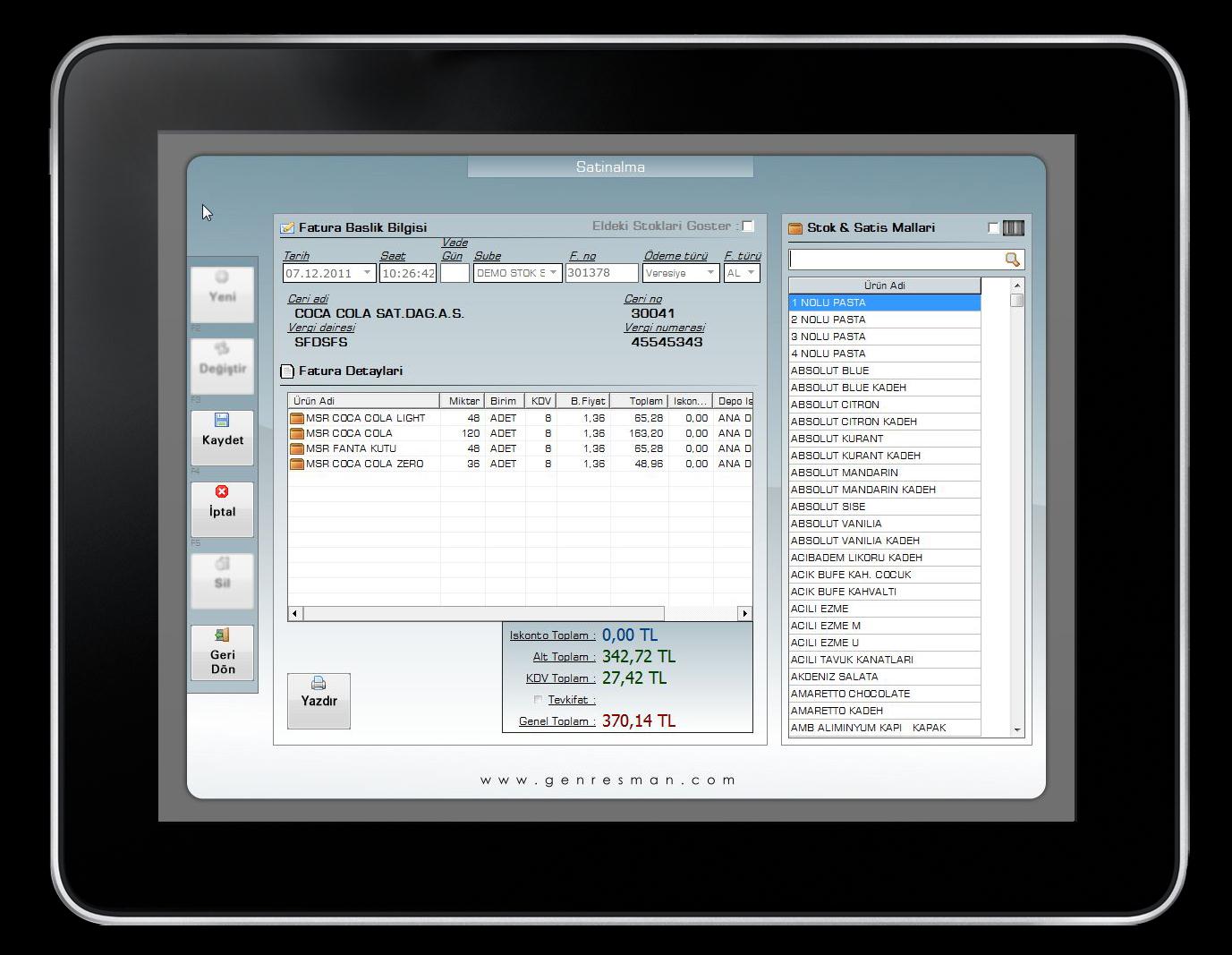Click the product icon of MSR FANTA KUTU row

click(x=297, y=448)
